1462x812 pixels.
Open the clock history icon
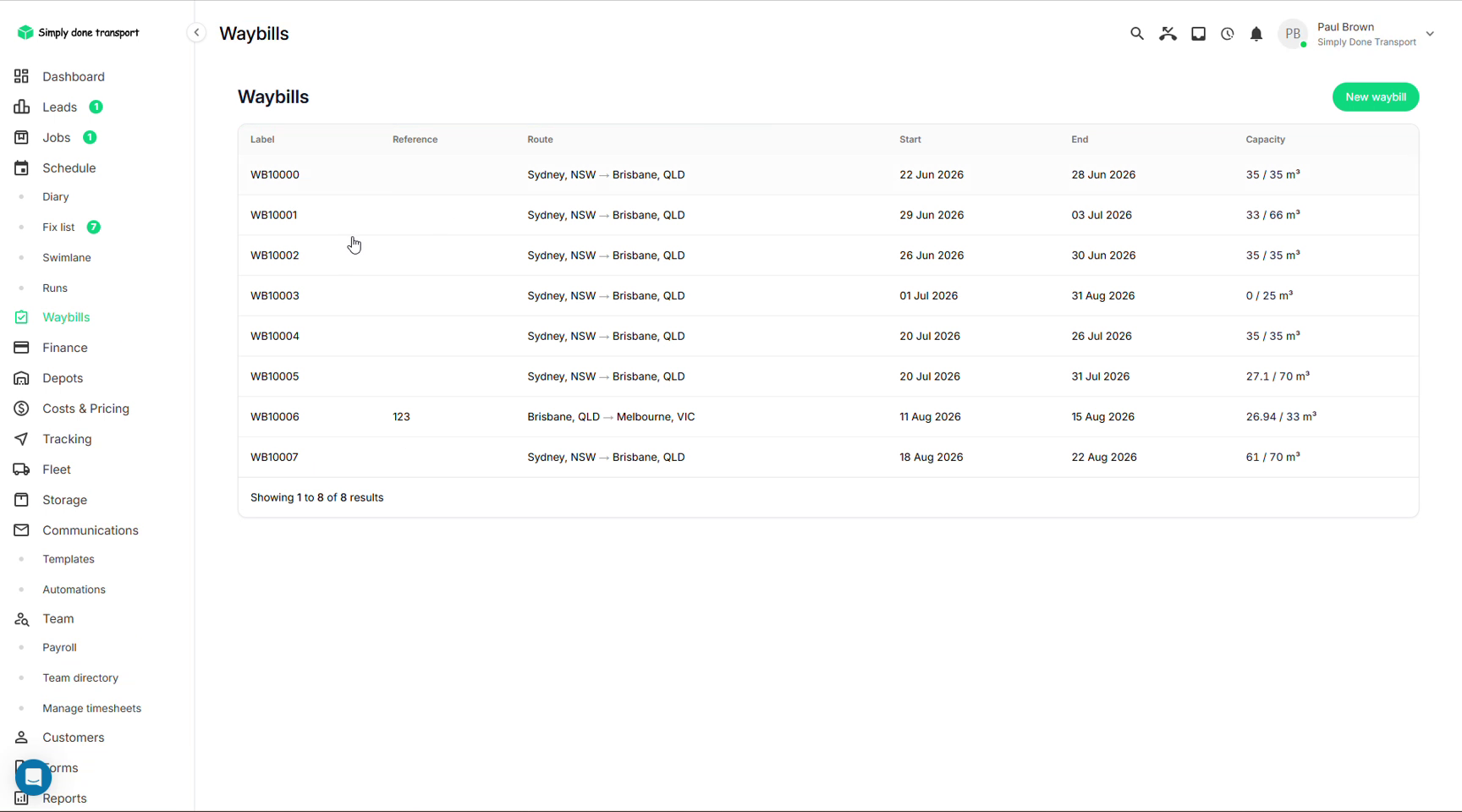(1227, 34)
